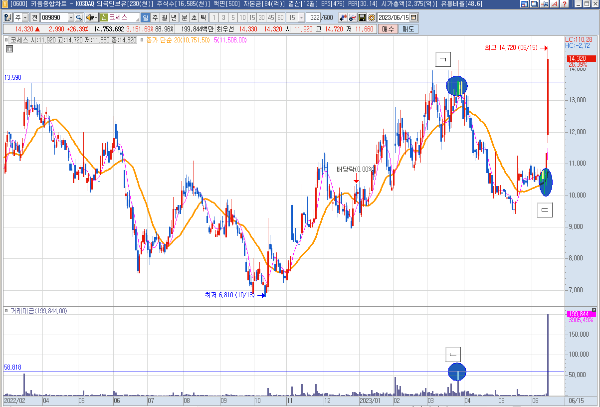Viewport: 600px width, 407px height.
Task: Open chart settings gear icon
Action: 371,18
